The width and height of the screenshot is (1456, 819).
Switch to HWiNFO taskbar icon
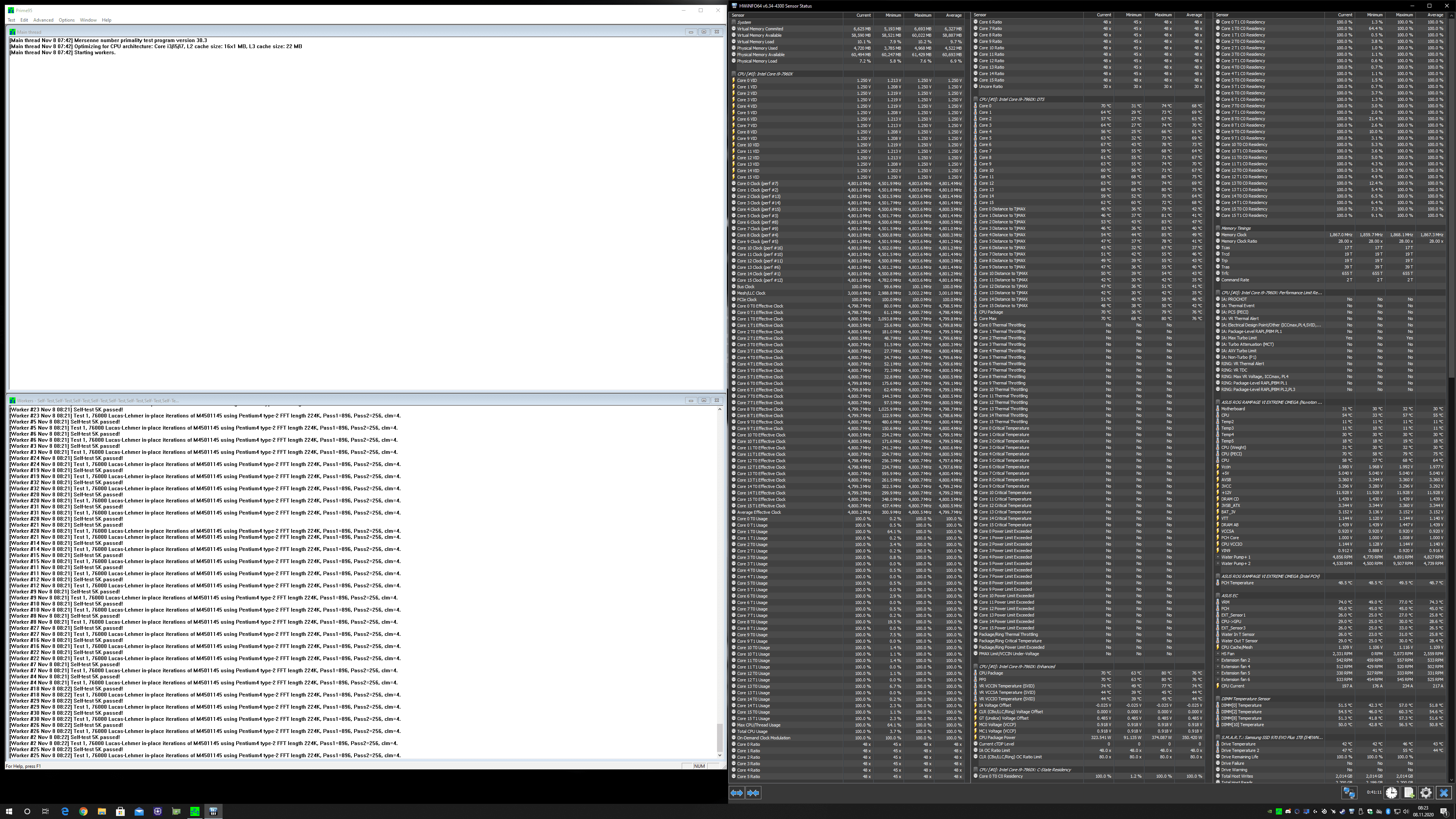tap(213, 811)
